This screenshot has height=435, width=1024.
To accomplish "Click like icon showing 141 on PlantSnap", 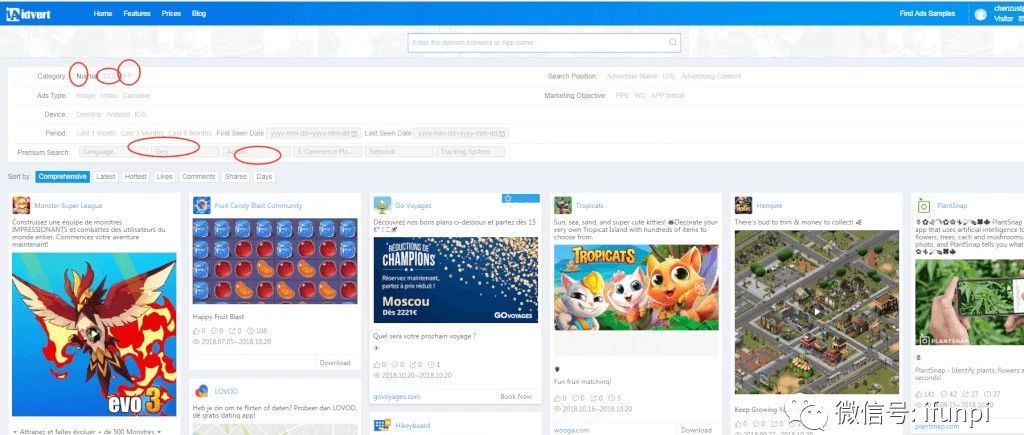I will click(x=920, y=395).
